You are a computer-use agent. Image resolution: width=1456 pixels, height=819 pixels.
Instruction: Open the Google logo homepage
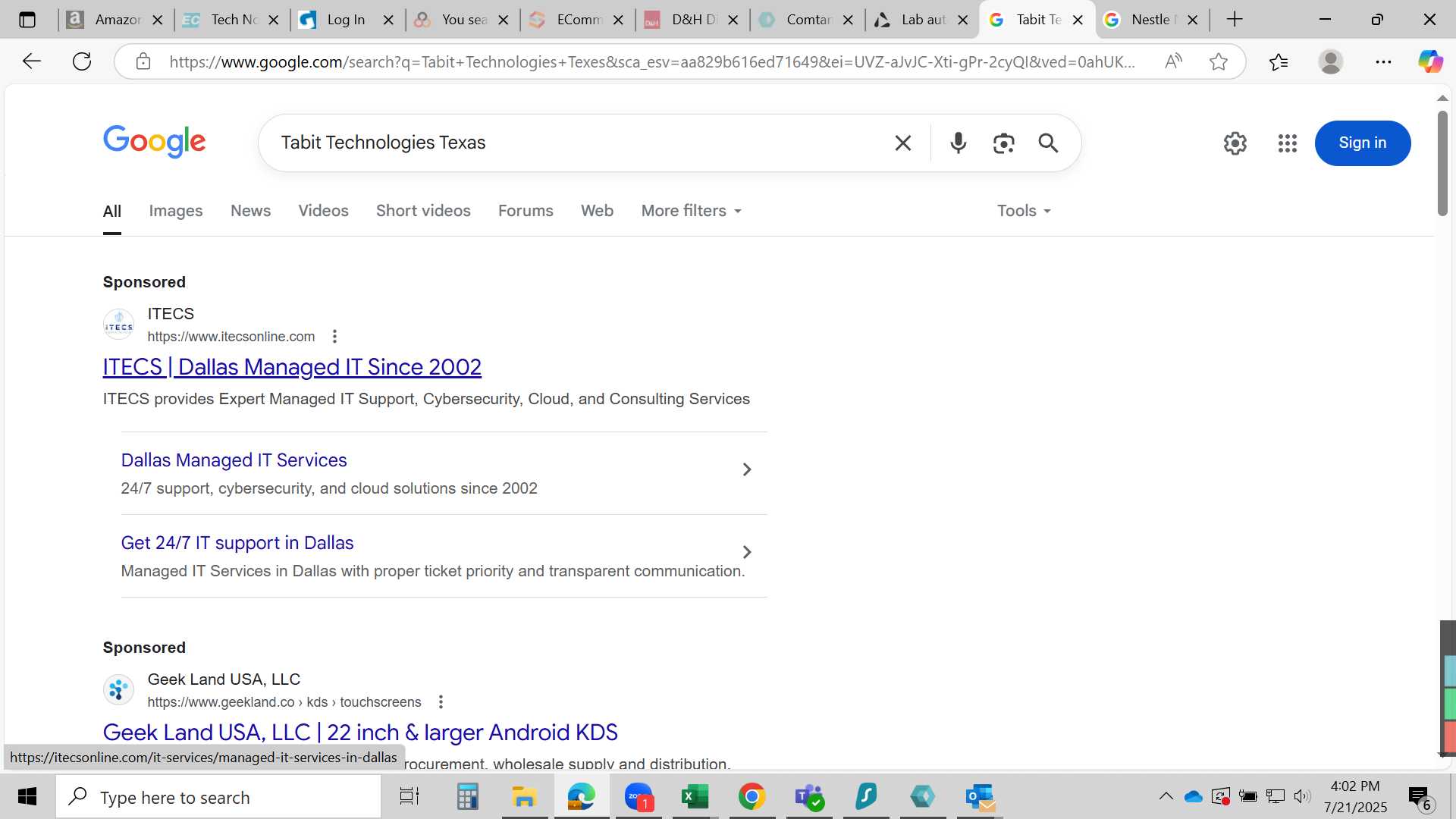coord(154,142)
